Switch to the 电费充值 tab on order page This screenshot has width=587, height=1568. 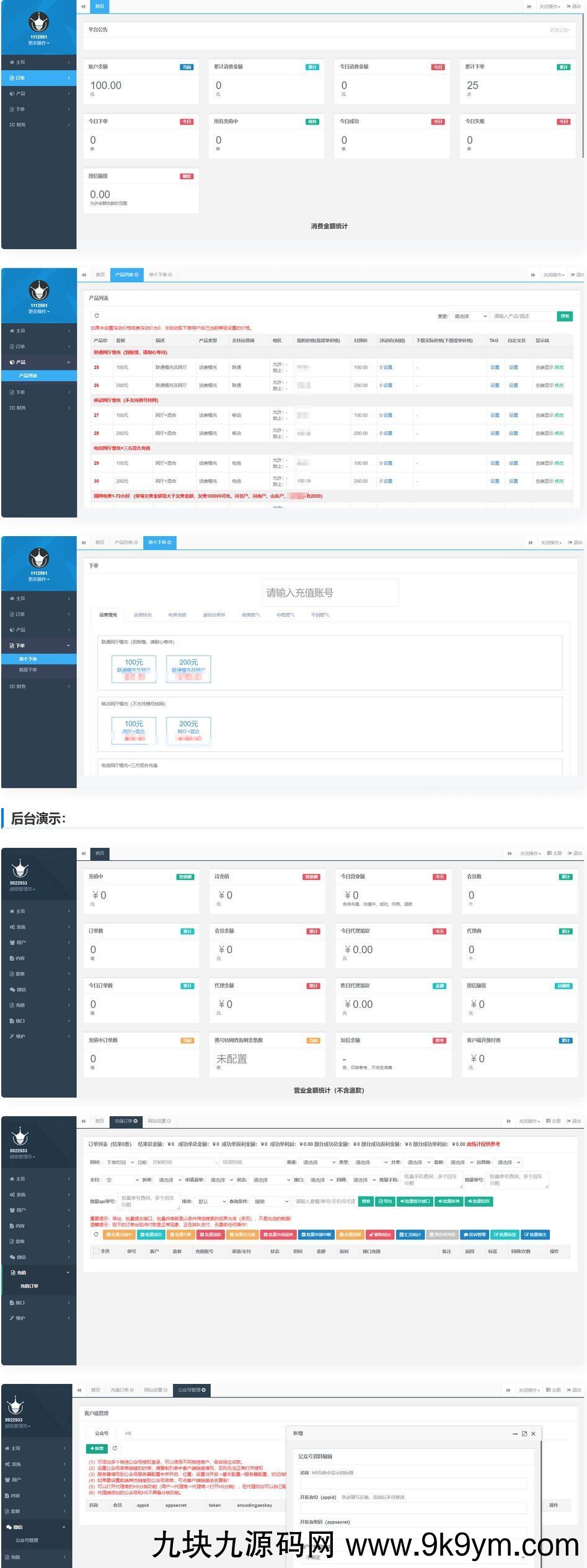click(x=177, y=615)
